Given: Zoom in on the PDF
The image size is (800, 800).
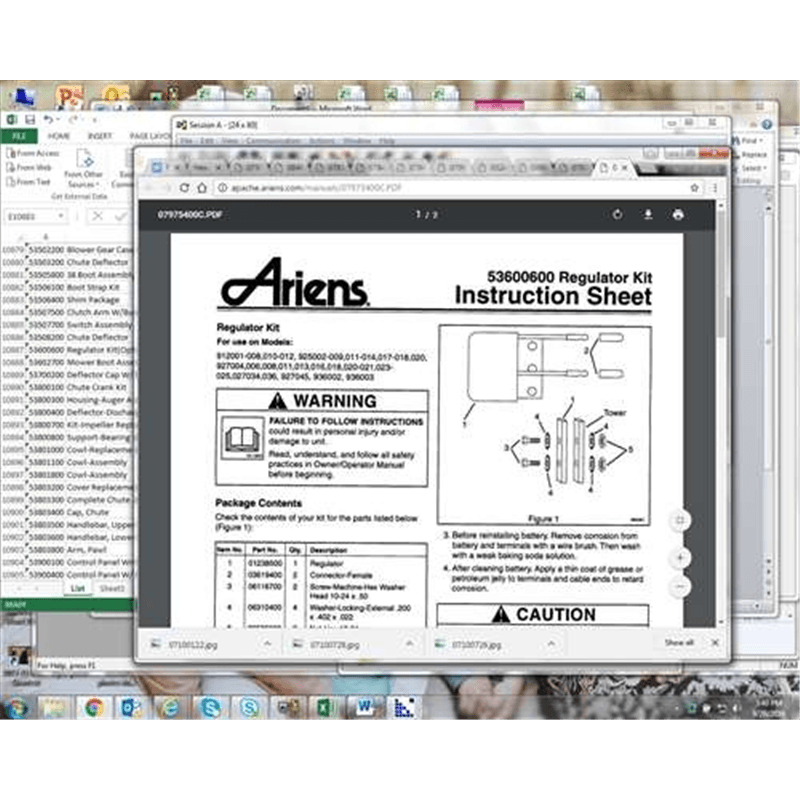Looking at the screenshot, I should click(x=680, y=558).
